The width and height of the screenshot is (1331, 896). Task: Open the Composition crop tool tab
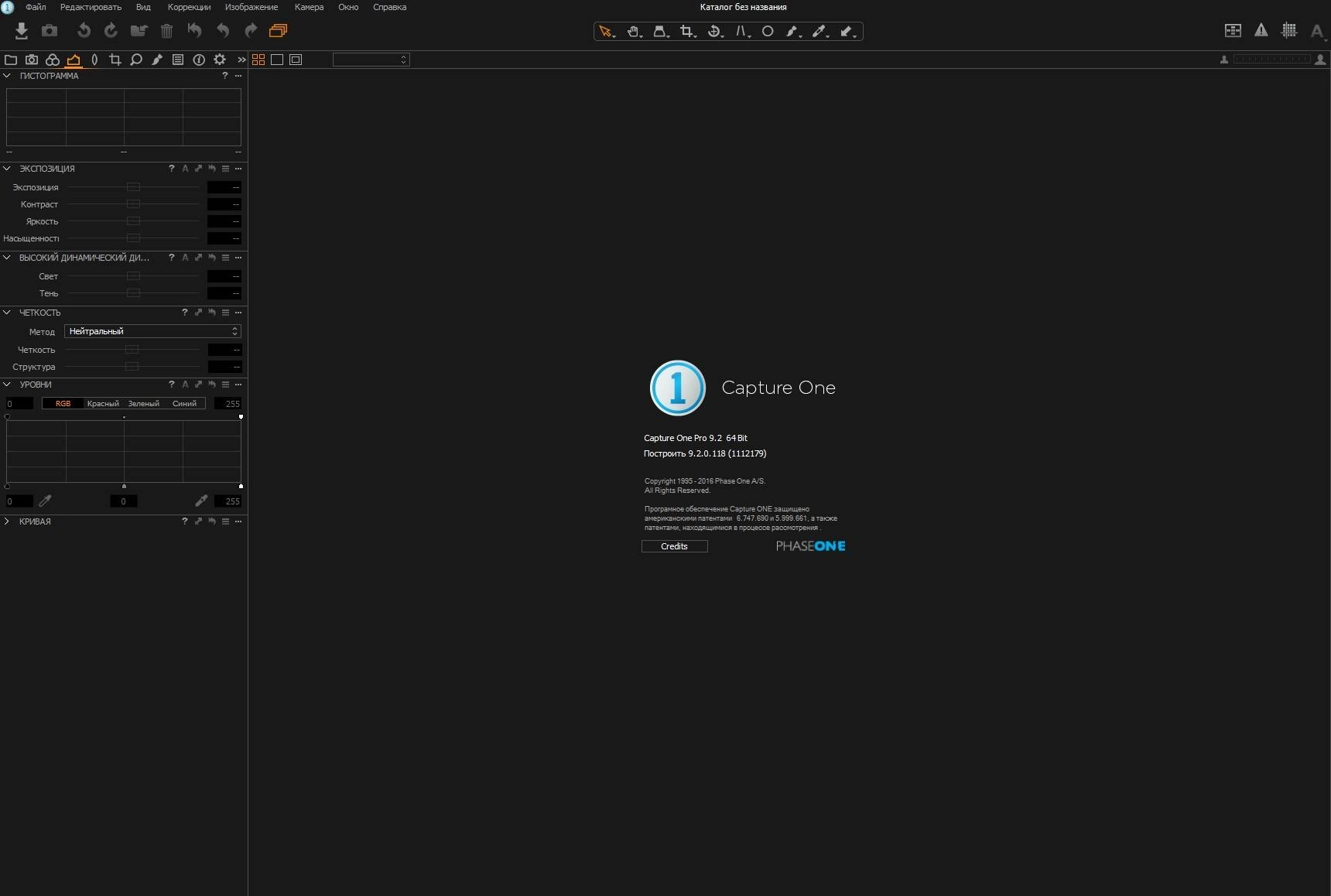[x=115, y=60]
